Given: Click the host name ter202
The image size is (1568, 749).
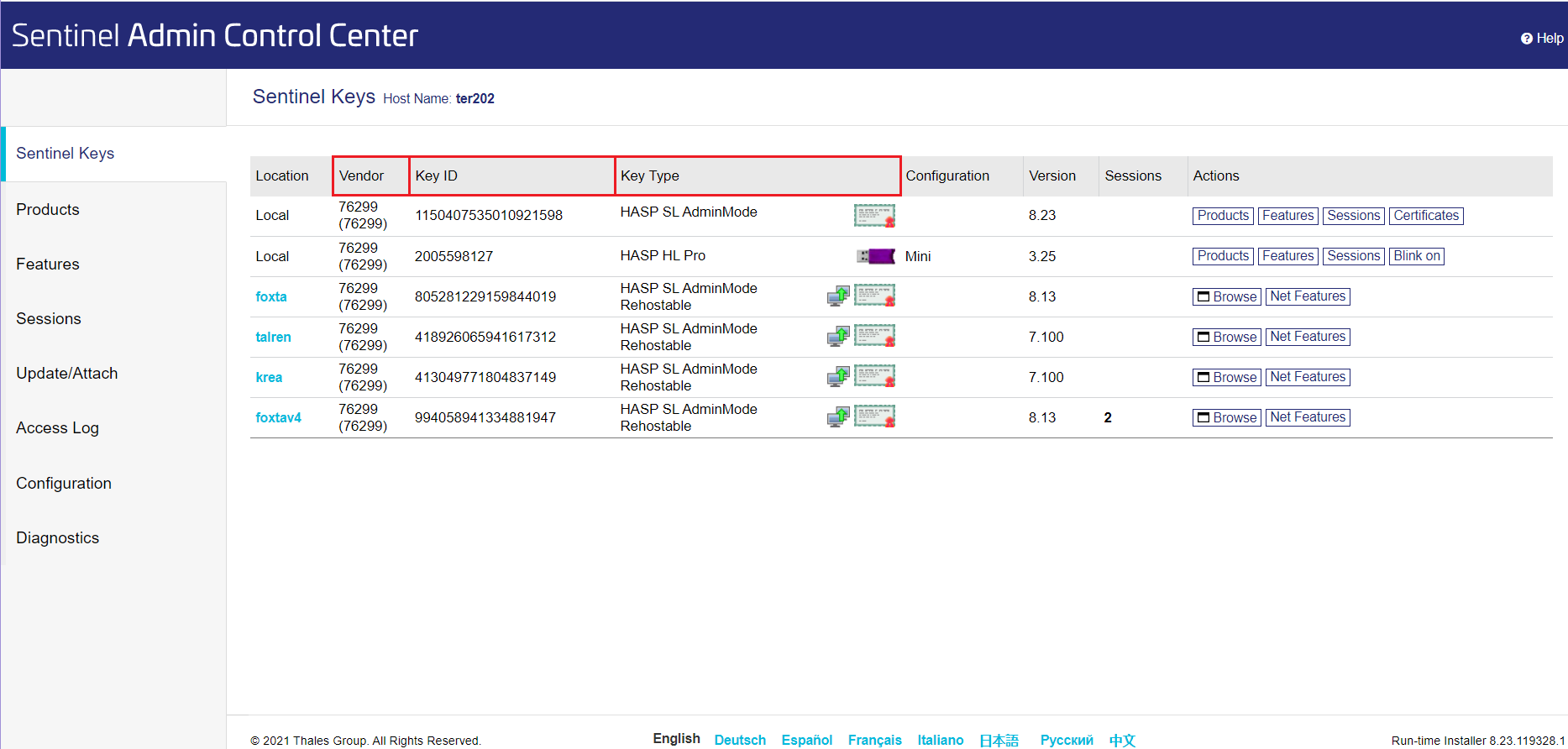Looking at the screenshot, I should point(475,98).
